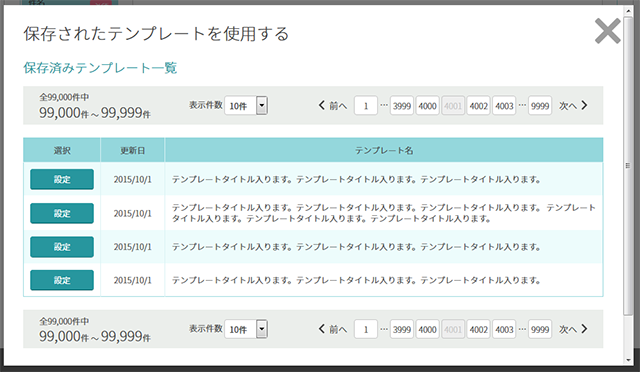
Task: Go to previous page via top 前へ
Action: point(333,106)
